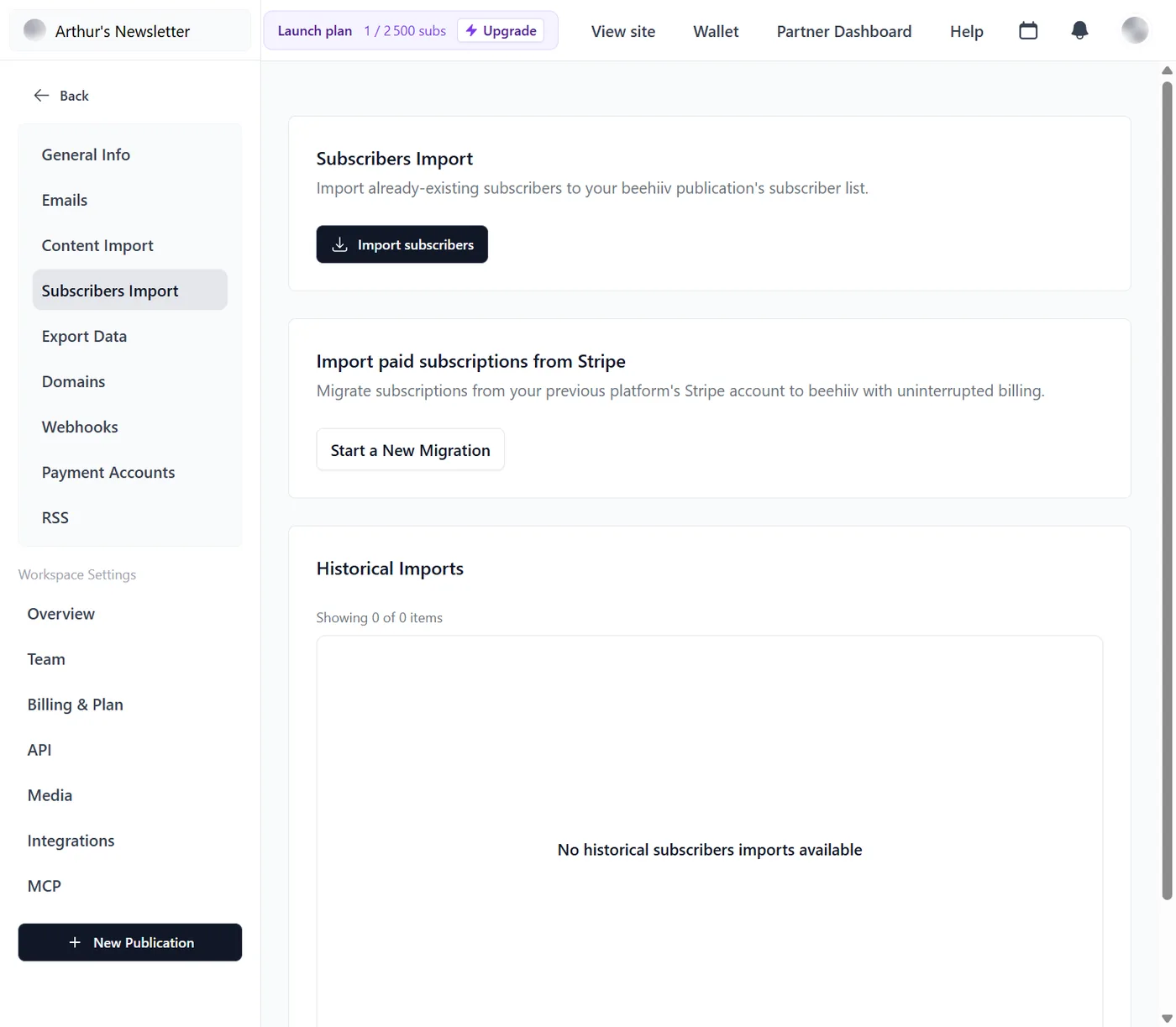Open the Emails settings page

coord(129,200)
